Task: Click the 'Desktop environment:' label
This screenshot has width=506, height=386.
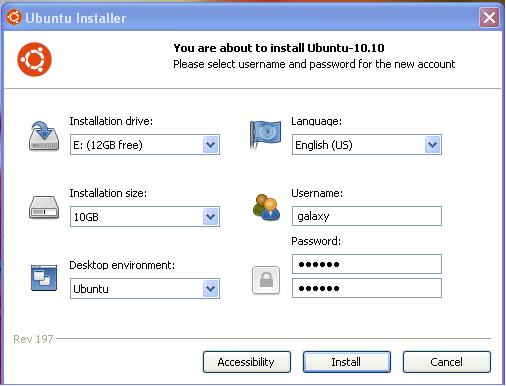Action: point(122,265)
